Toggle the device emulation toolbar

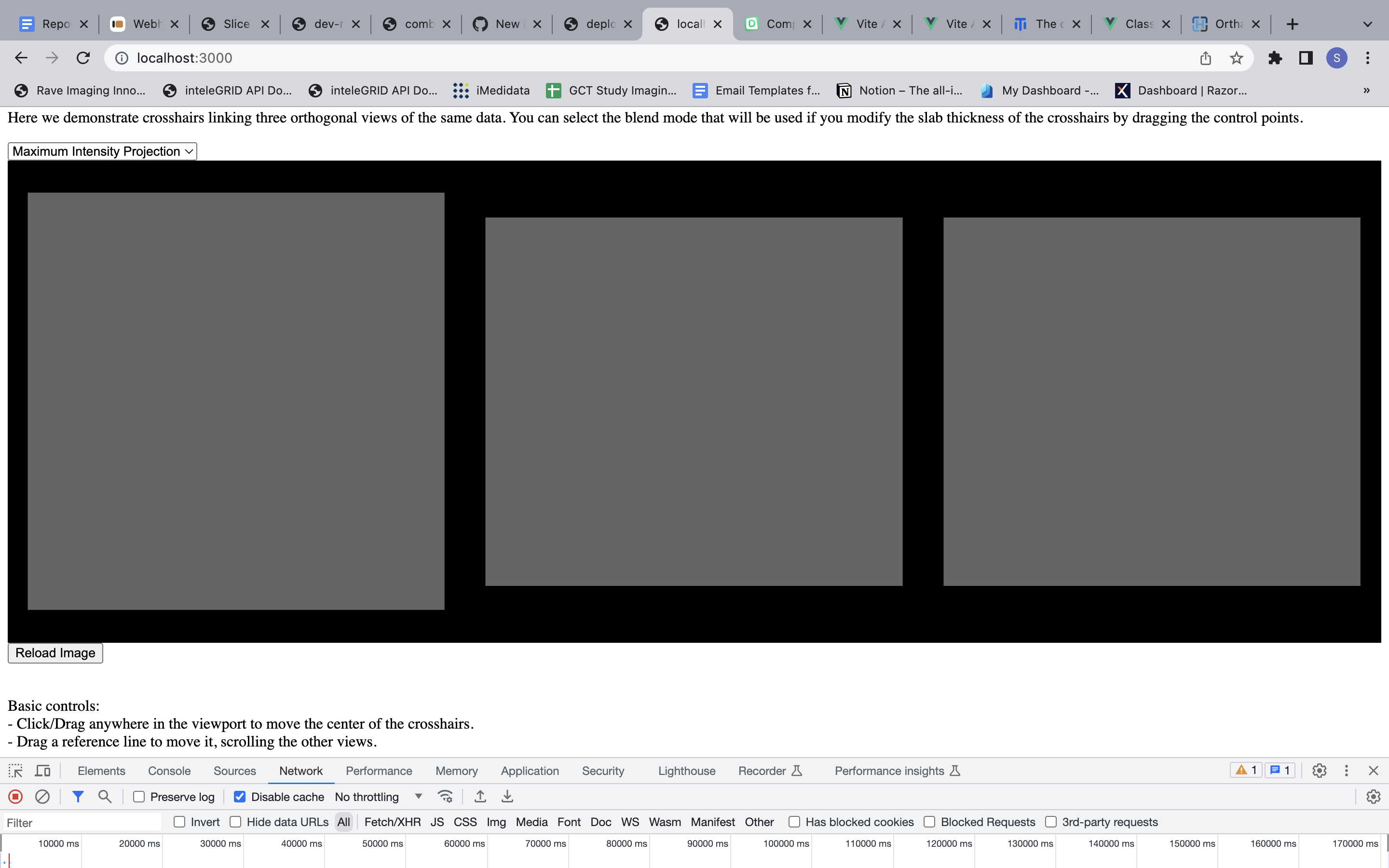click(42, 771)
